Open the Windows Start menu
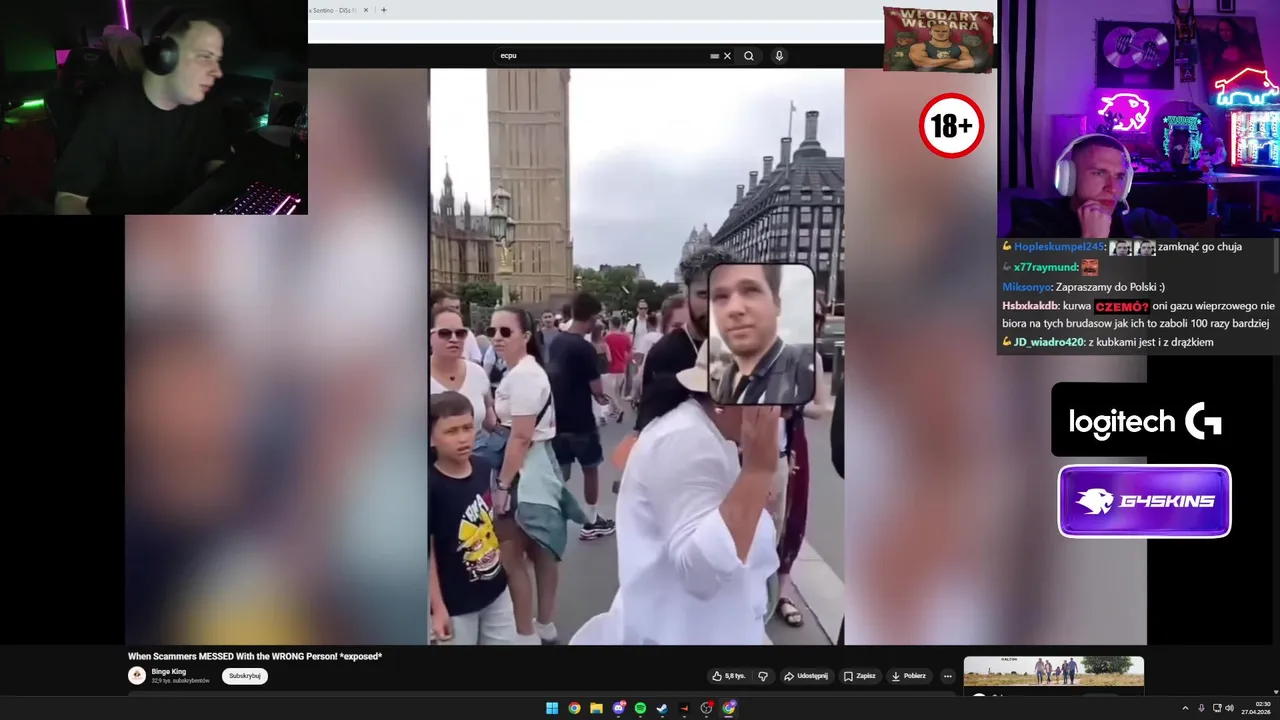1280x720 pixels. click(x=552, y=708)
